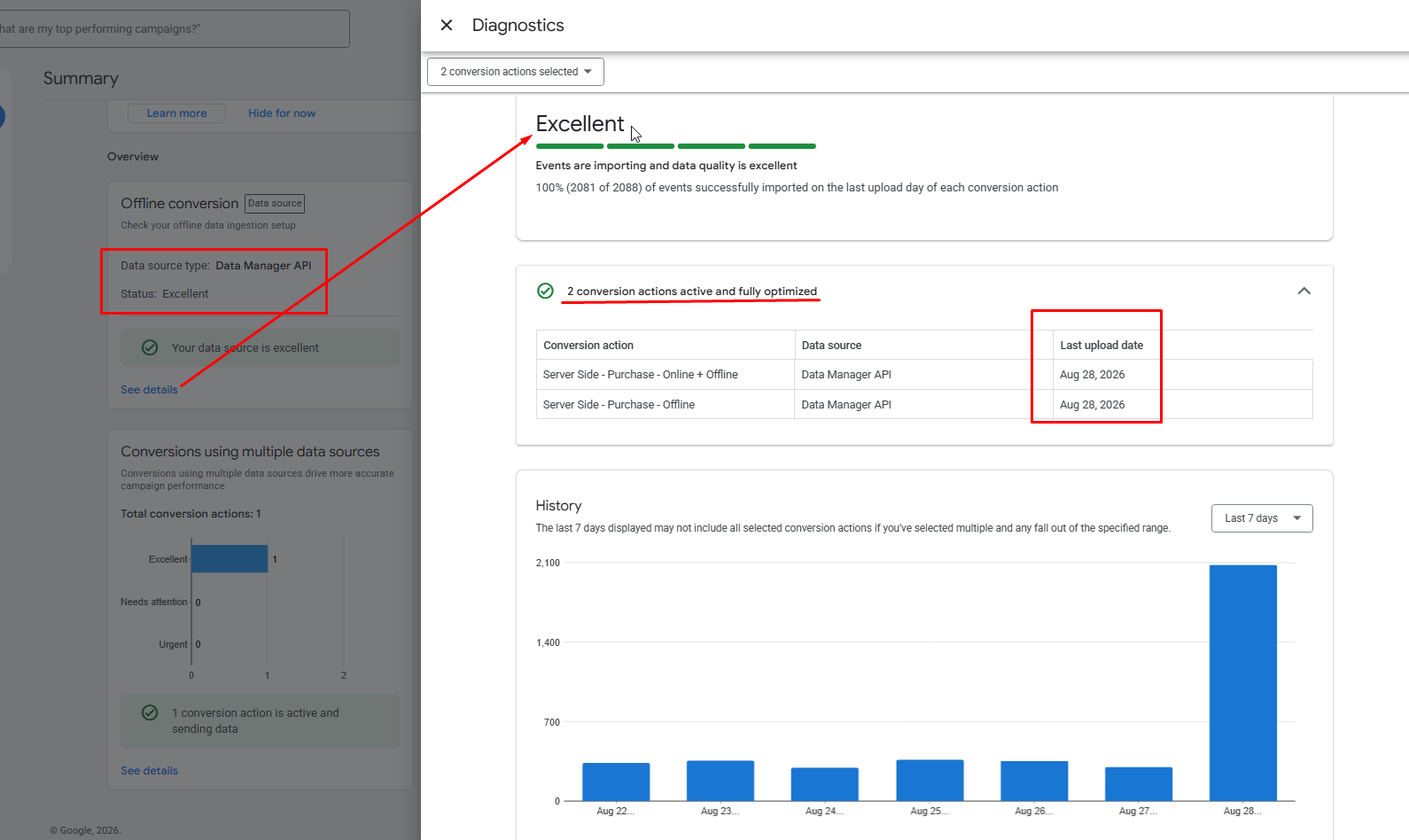Click green check icon beside fully optimized
This screenshot has height=840, width=1409.
(x=546, y=291)
